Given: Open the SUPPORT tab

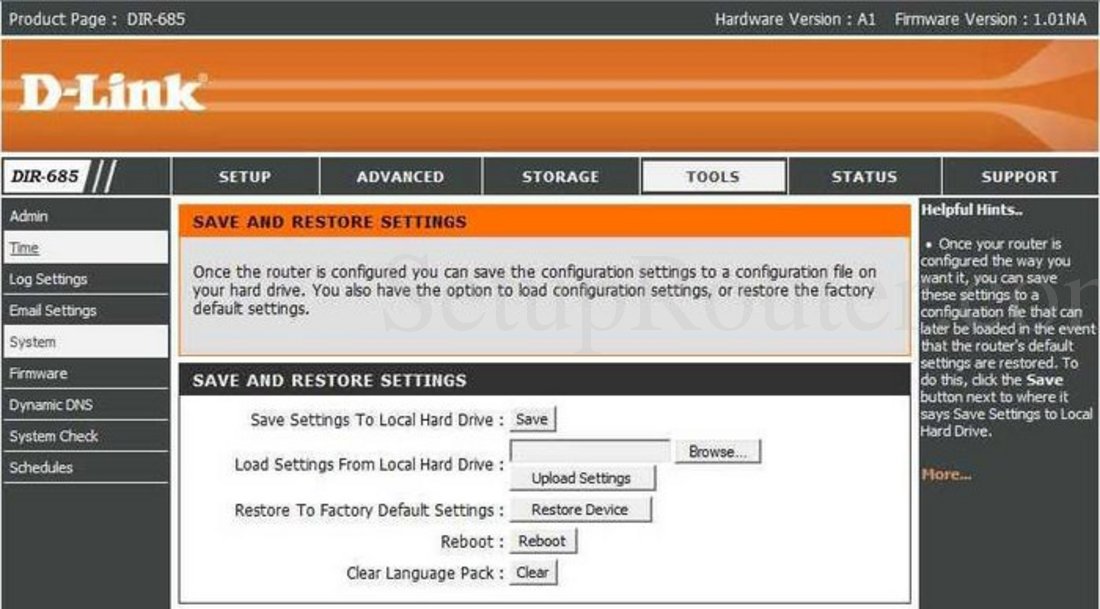Looking at the screenshot, I should coord(1020,177).
